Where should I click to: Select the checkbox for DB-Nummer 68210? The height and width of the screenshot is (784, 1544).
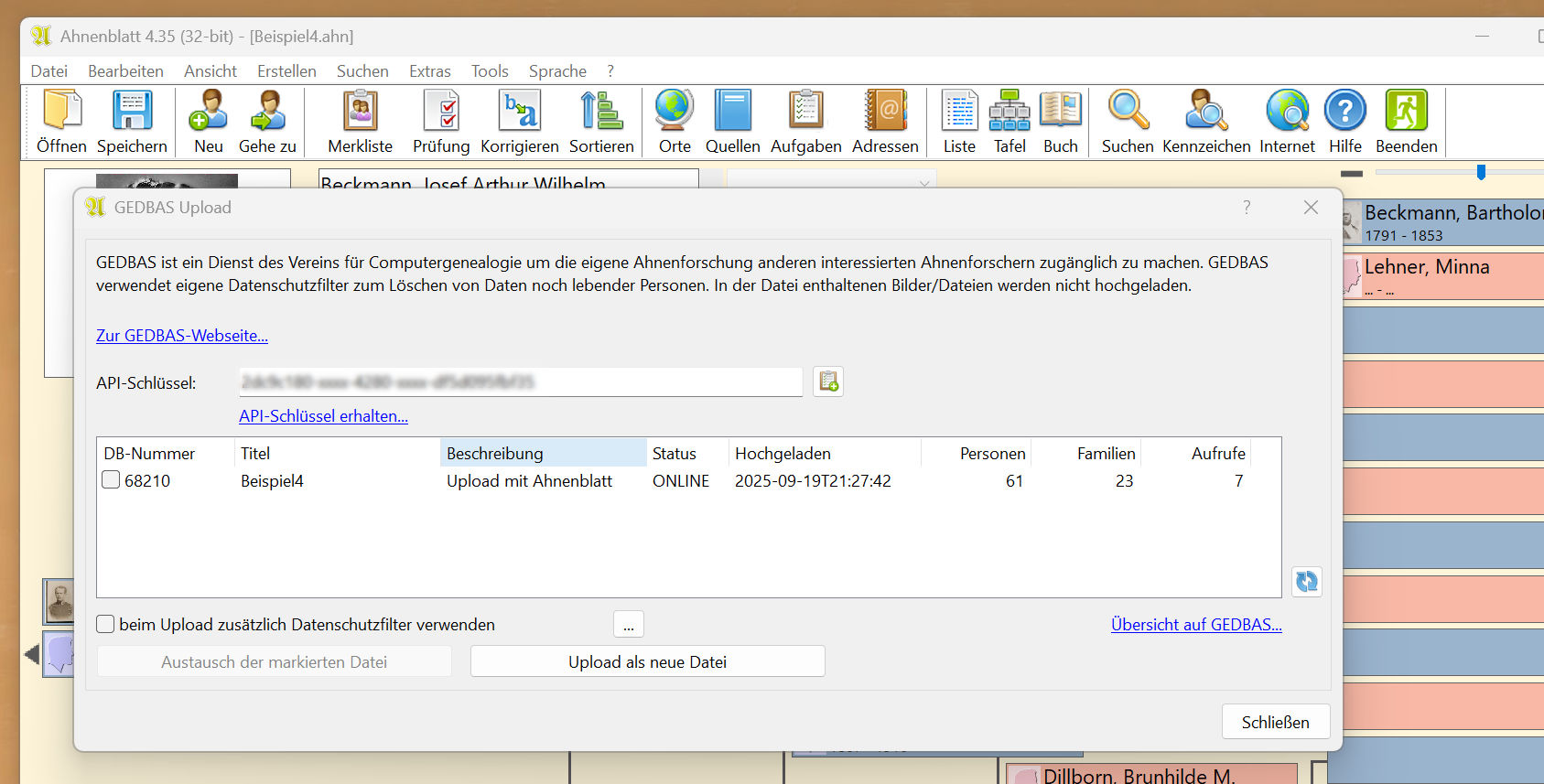pyautogui.click(x=111, y=480)
